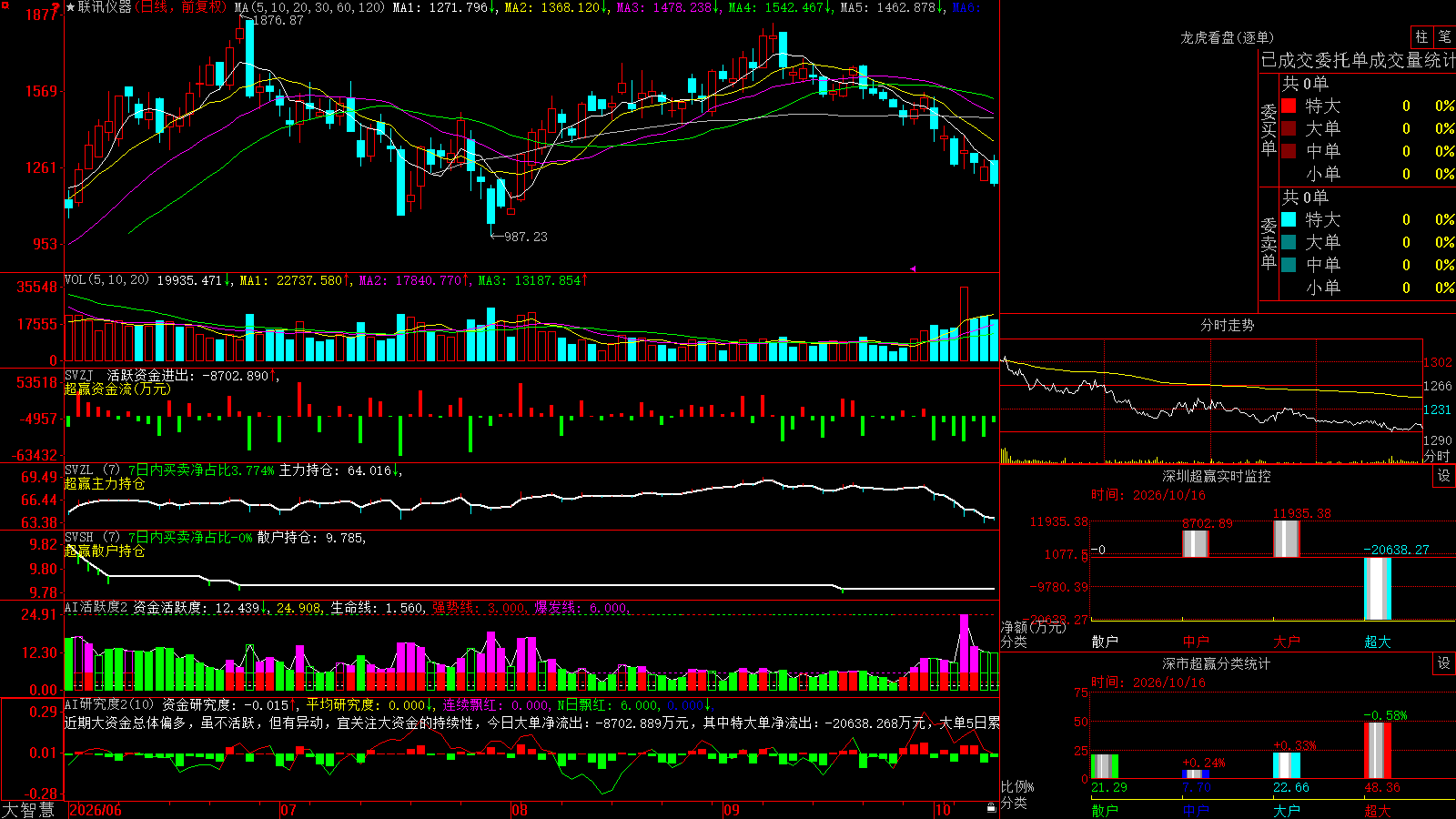The height and width of the screenshot is (819, 1456).
Task: Click the 深市超赢分类统计 panel title
Action: (1217, 663)
